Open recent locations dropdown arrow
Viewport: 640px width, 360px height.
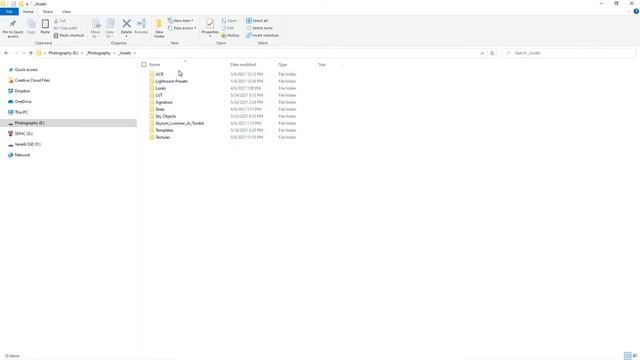pyautogui.click(x=24, y=53)
